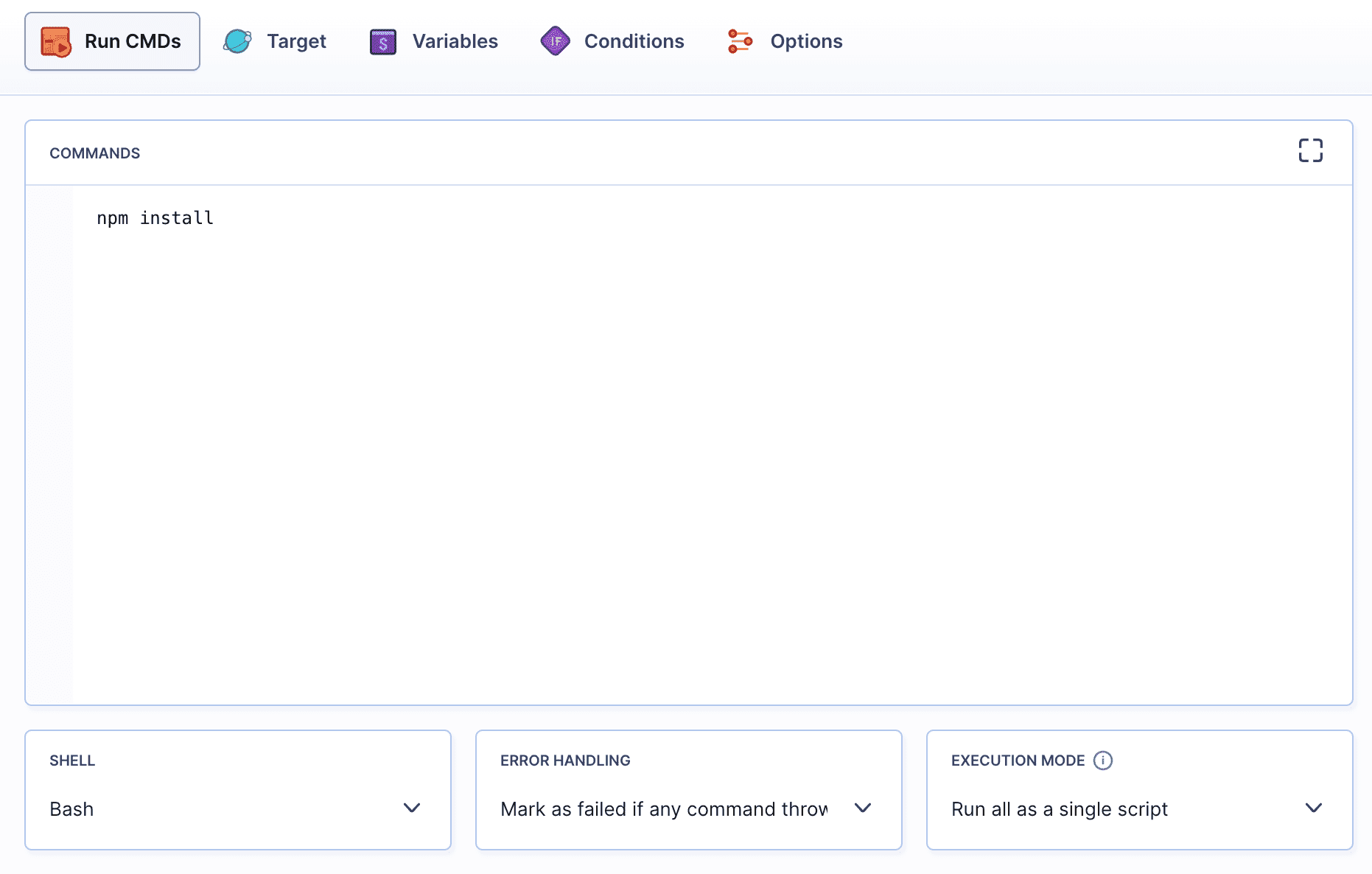Click the EXECUTION MODE field label
The width and height of the screenshot is (1372, 874).
1018,761
